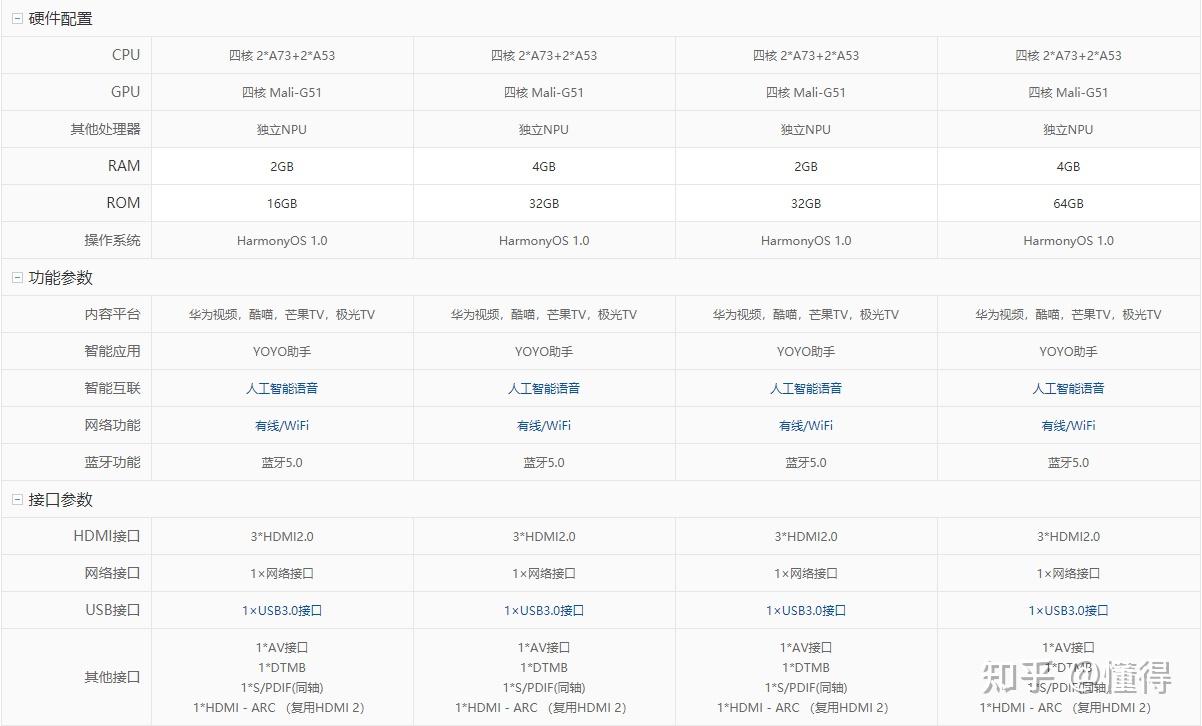Click the minus icon before 接口参数

(x=16, y=499)
